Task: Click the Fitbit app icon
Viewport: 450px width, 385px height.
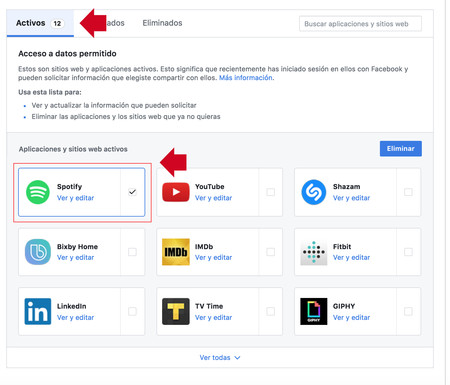Action: point(314,252)
